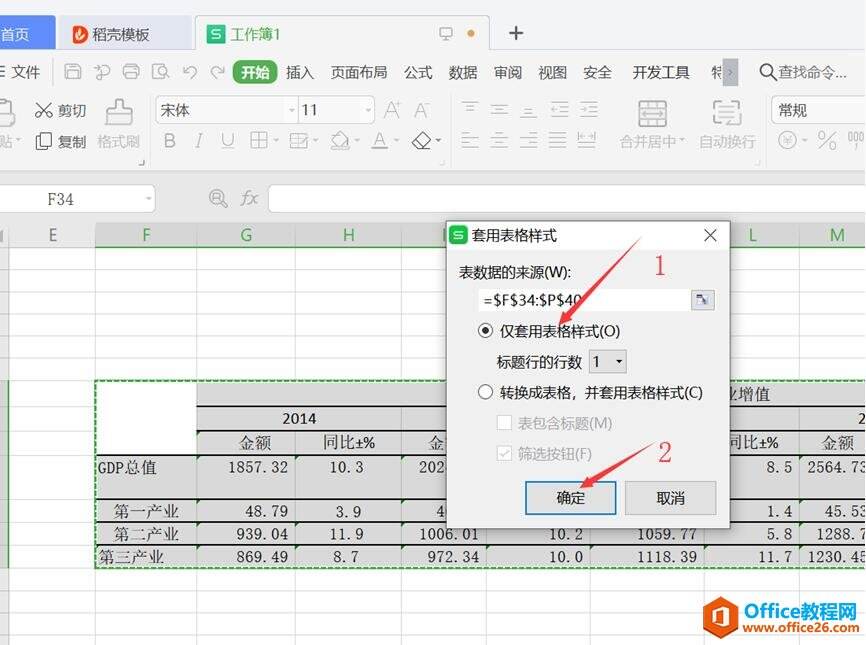Expand the font name dropdown showing 宋体

coord(291,110)
